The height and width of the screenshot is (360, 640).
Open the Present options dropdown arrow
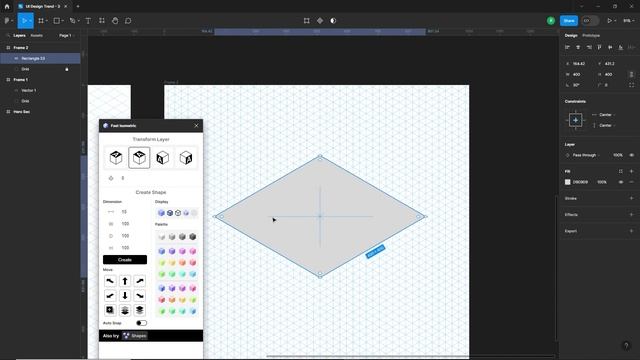point(615,21)
